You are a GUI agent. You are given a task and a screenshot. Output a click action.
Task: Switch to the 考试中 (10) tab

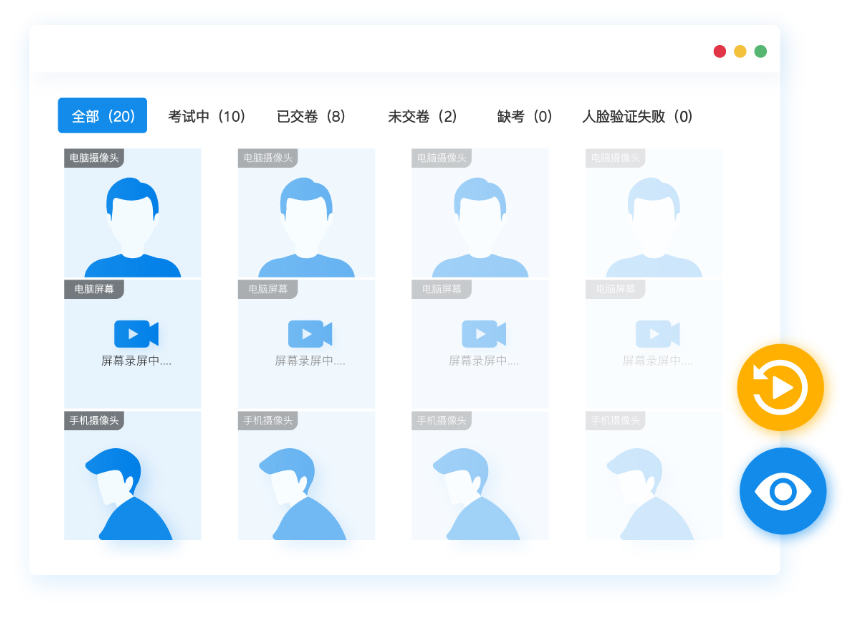[x=206, y=116]
